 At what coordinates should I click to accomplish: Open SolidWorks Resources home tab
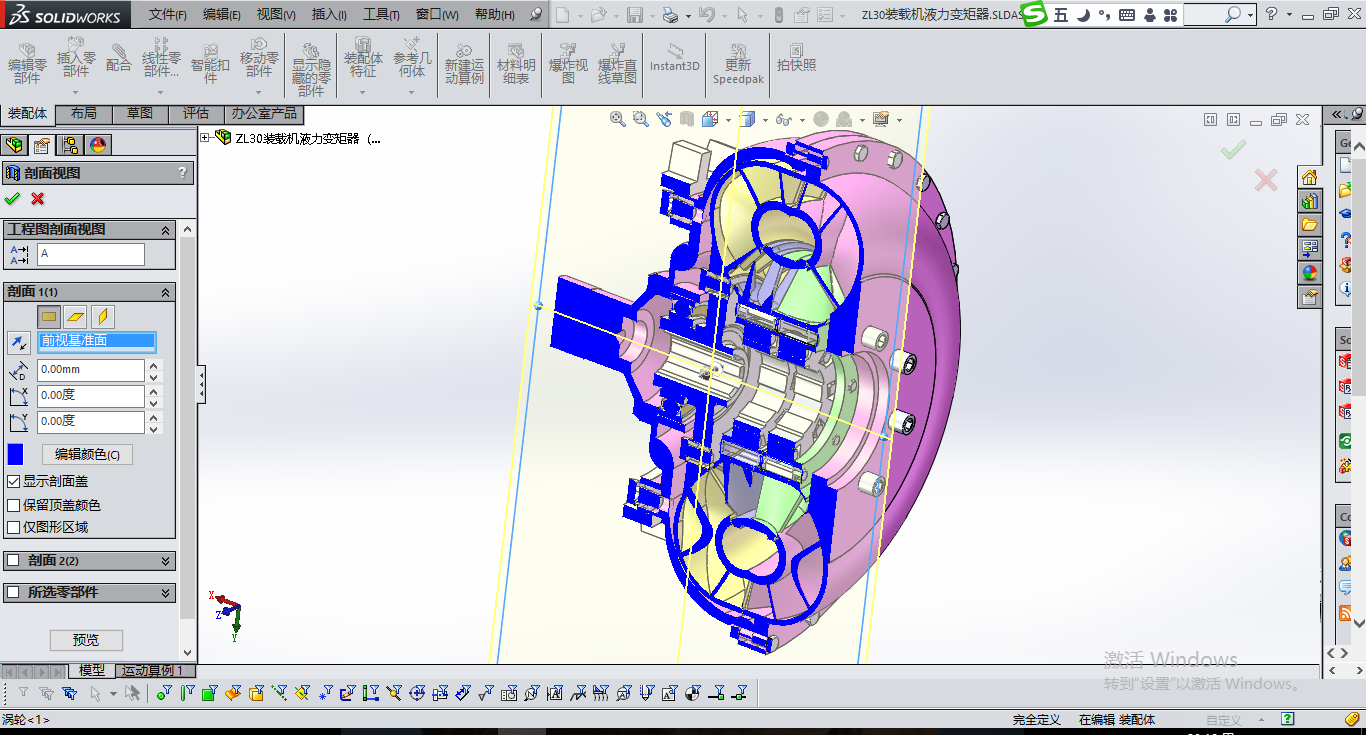click(1310, 177)
